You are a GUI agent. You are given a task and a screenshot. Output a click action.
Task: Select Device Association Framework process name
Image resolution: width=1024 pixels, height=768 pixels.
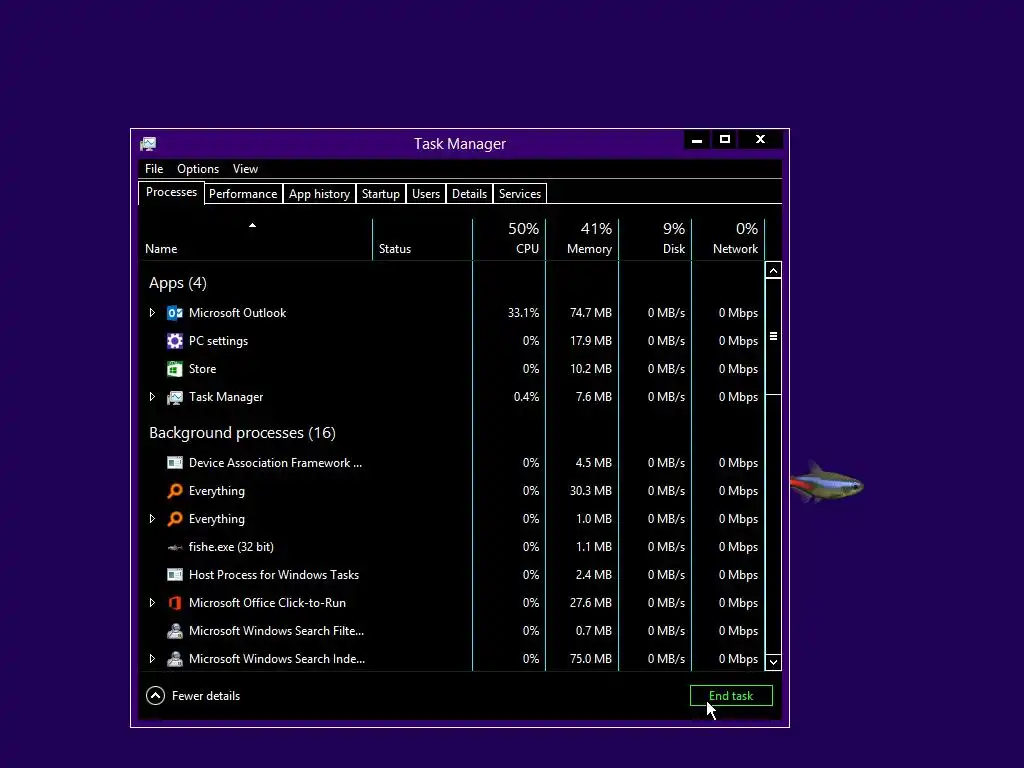coord(275,463)
